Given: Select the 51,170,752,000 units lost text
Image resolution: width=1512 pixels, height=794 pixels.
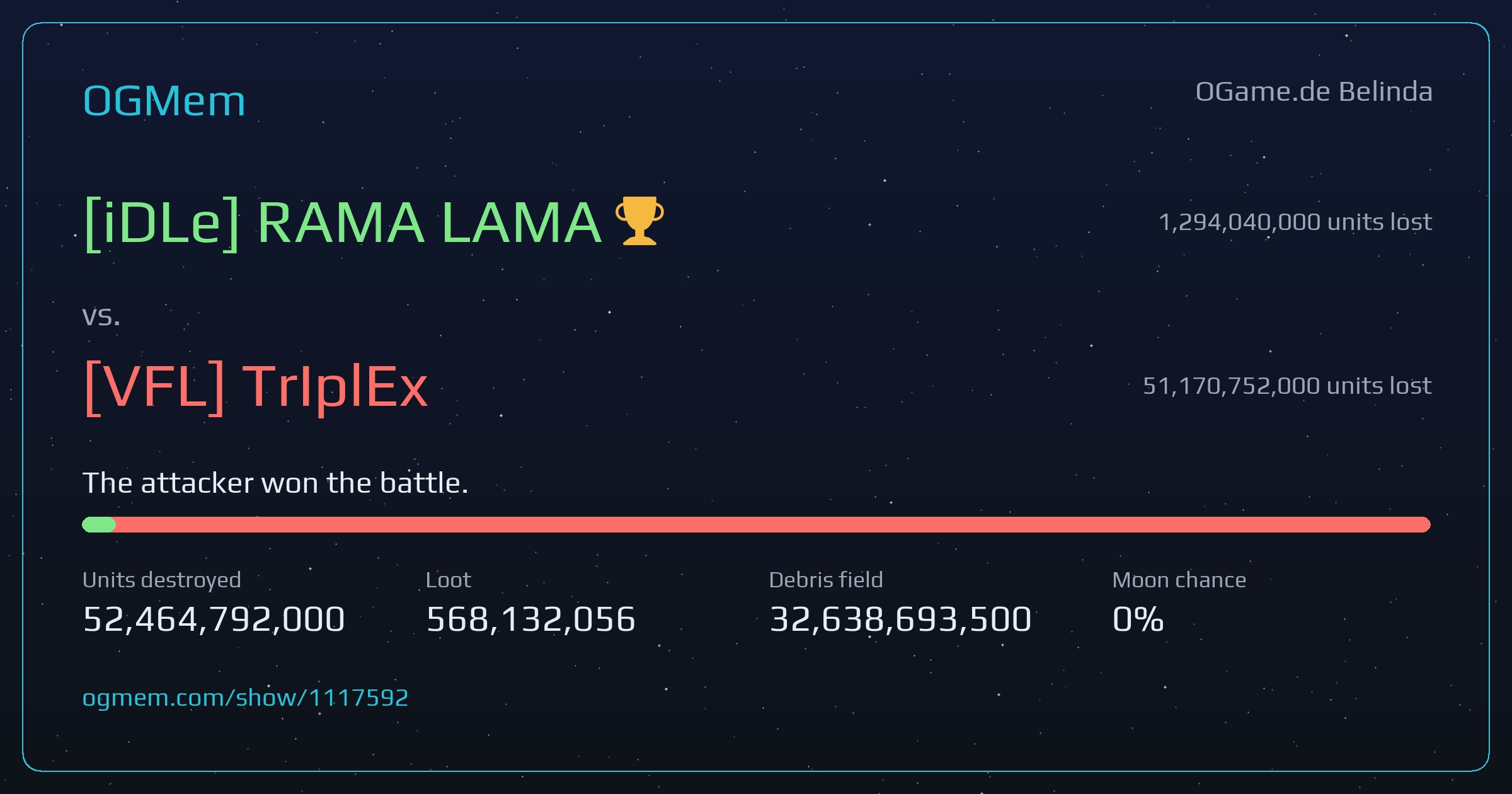Looking at the screenshot, I should pos(1287,386).
